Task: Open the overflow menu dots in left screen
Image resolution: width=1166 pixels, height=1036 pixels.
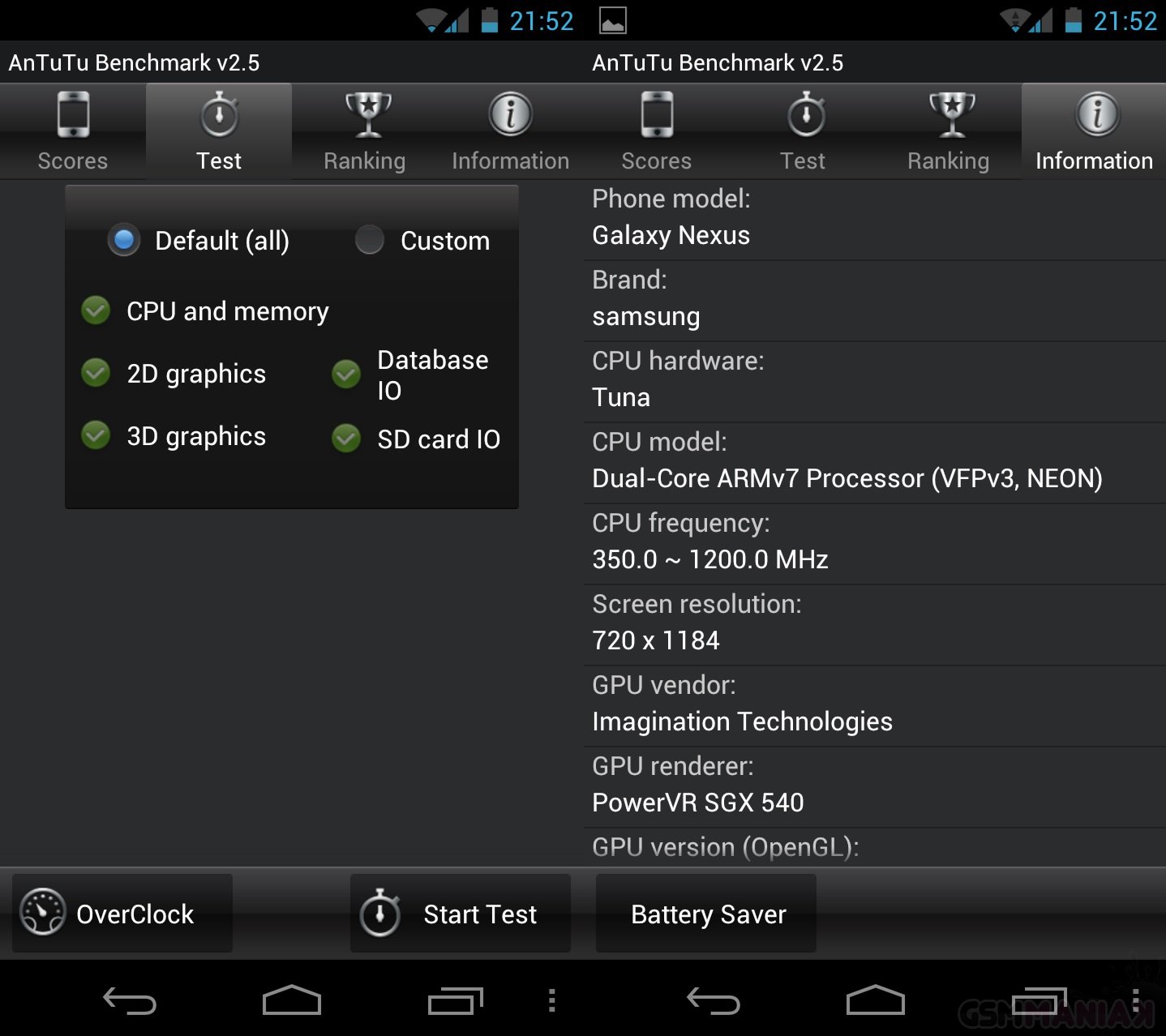Action: (x=552, y=1001)
